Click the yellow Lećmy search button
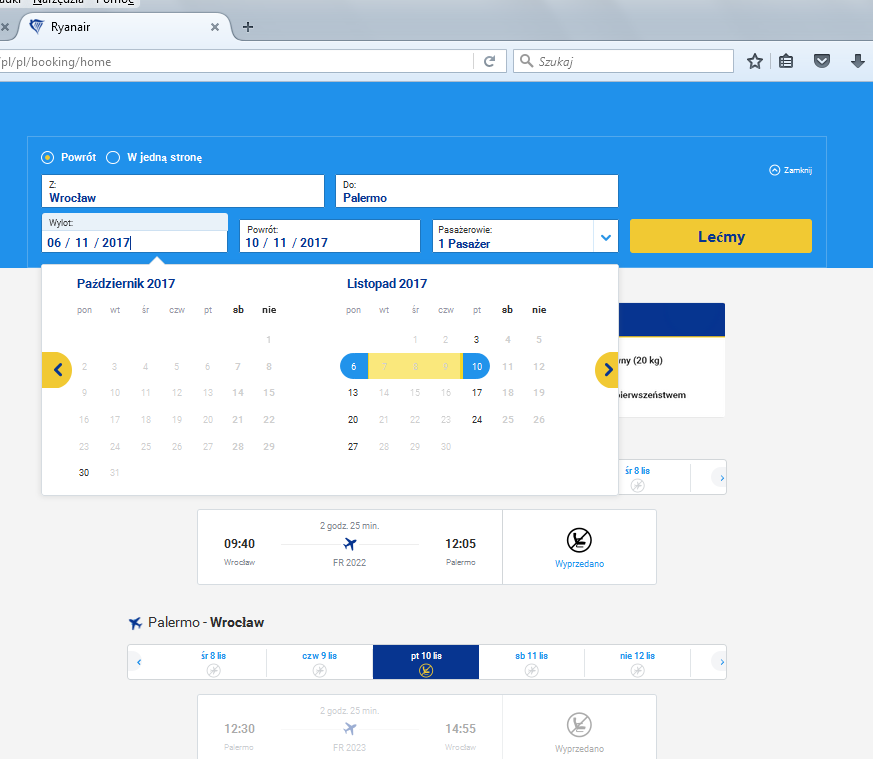This screenshot has height=759, width=873. pos(721,236)
